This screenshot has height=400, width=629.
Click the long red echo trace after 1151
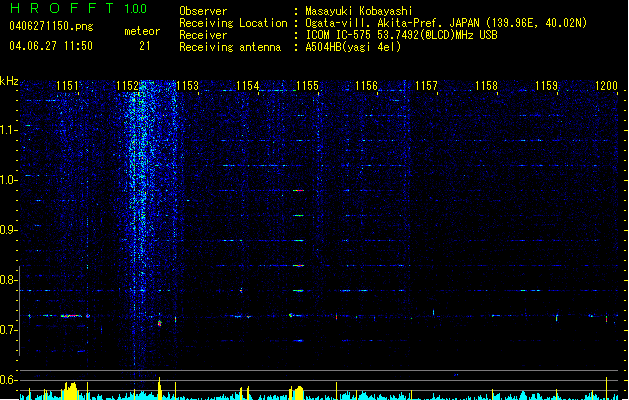point(71,316)
